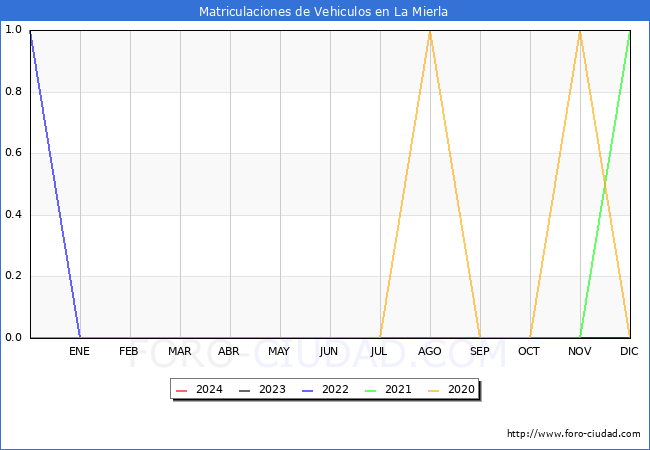The width and height of the screenshot is (650, 450).
Task: Click the 2023 legend text label
Action: [x=272, y=390]
